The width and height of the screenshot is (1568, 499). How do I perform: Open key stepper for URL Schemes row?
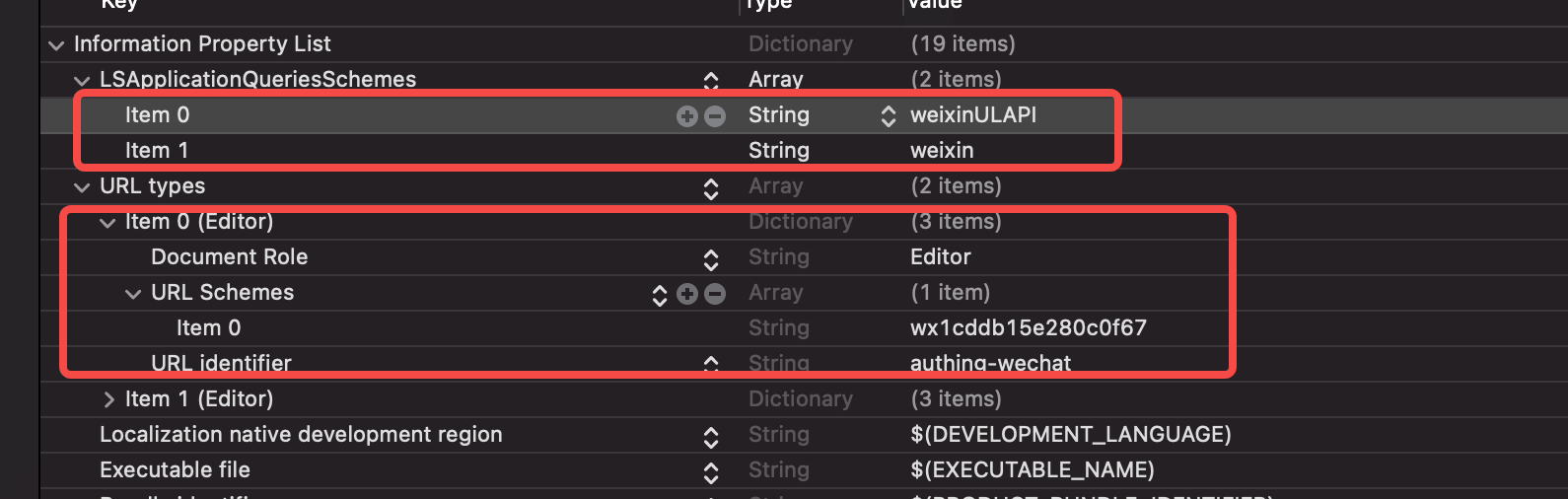point(660,294)
